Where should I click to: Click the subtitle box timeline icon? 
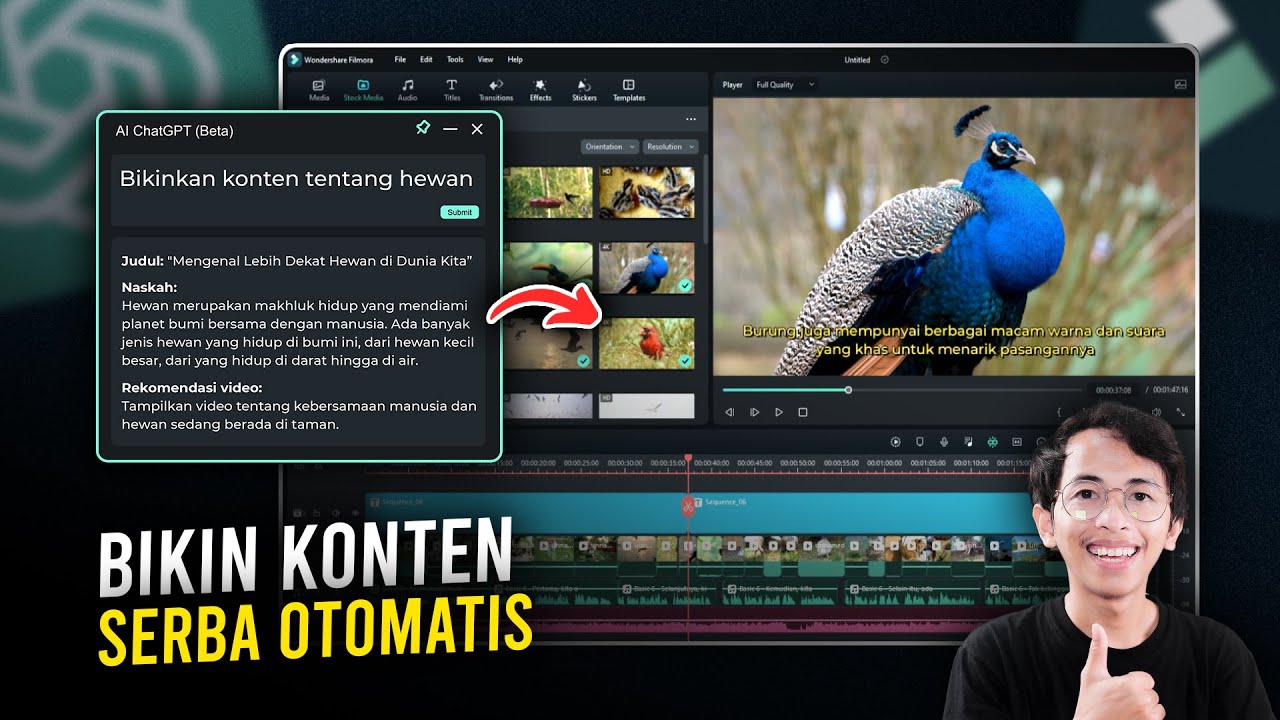(1017, 441)
